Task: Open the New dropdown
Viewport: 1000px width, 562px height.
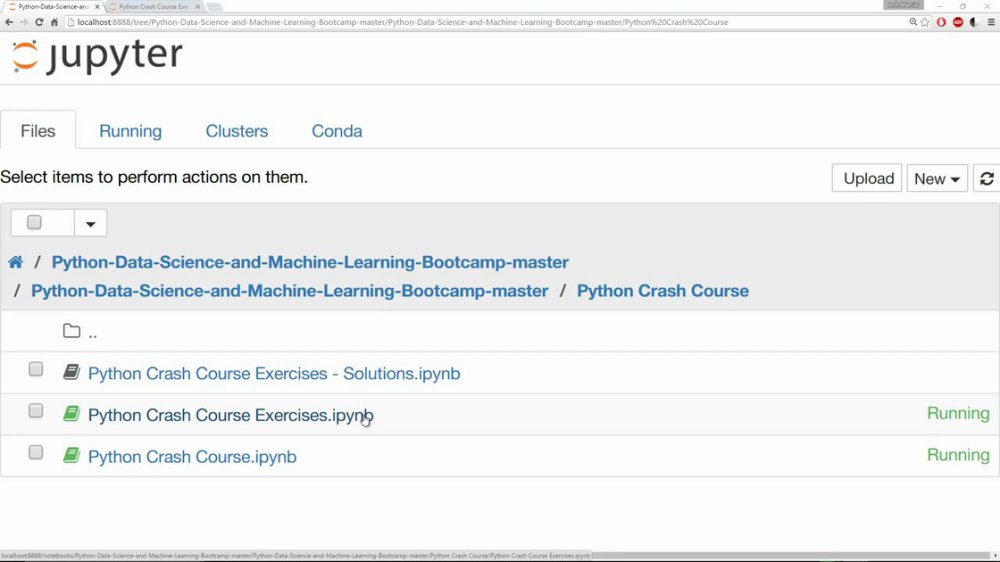Action: point(937,179)
